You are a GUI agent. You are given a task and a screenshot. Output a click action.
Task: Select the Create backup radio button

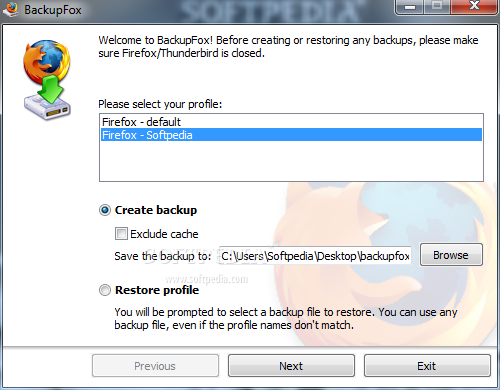coord(105,210)
